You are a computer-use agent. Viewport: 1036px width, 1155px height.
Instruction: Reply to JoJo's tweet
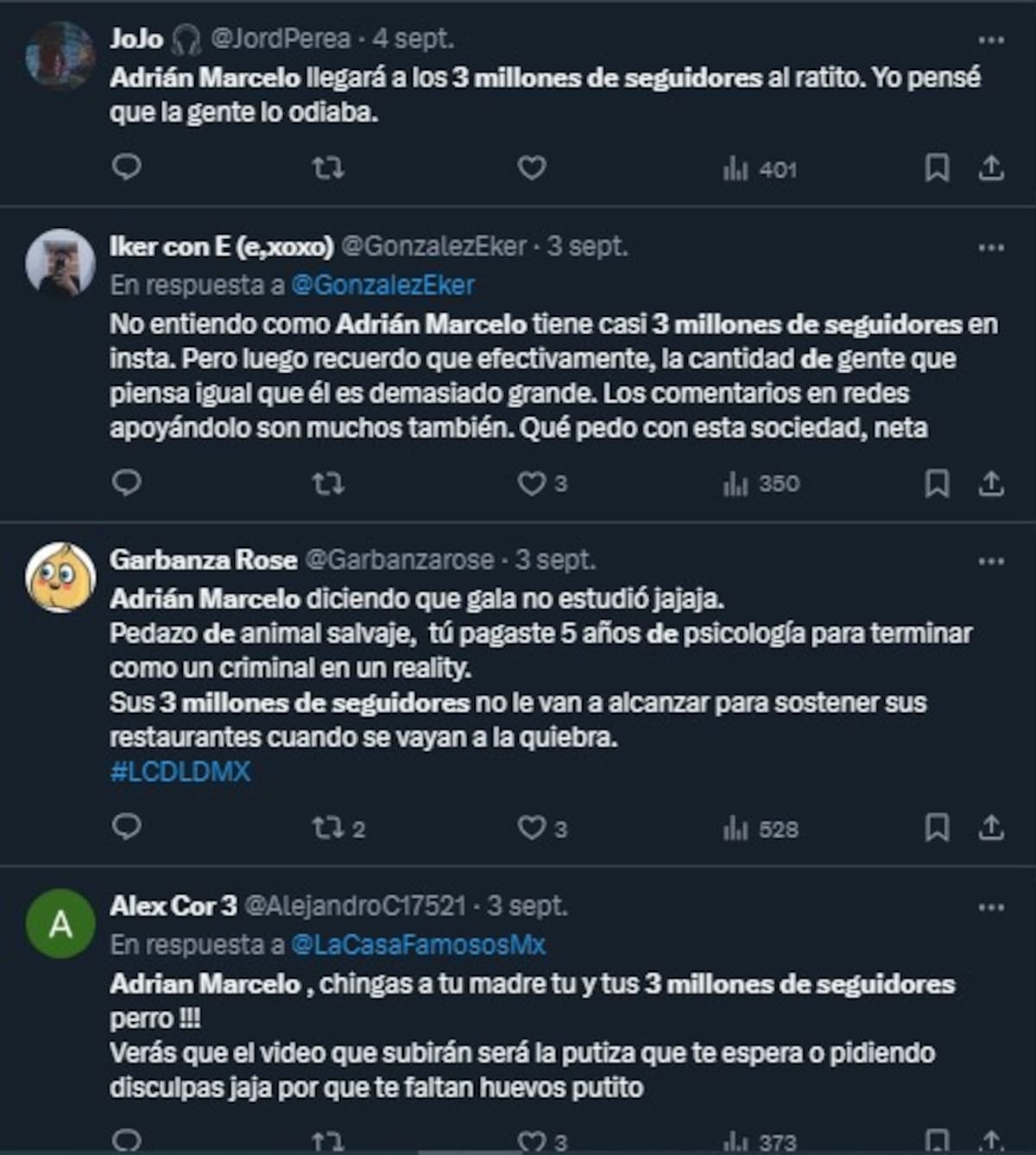coord(127,167)
